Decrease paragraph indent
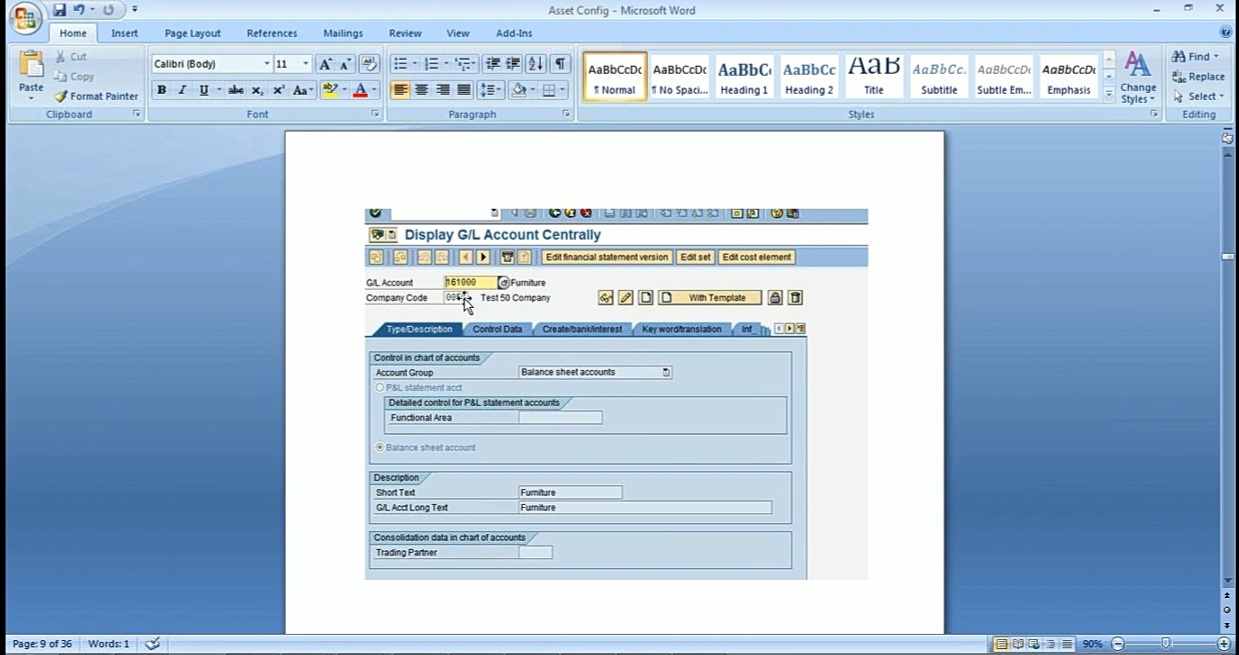The height and width of the screenshot is (655, 1239). [x=492, y=64]
